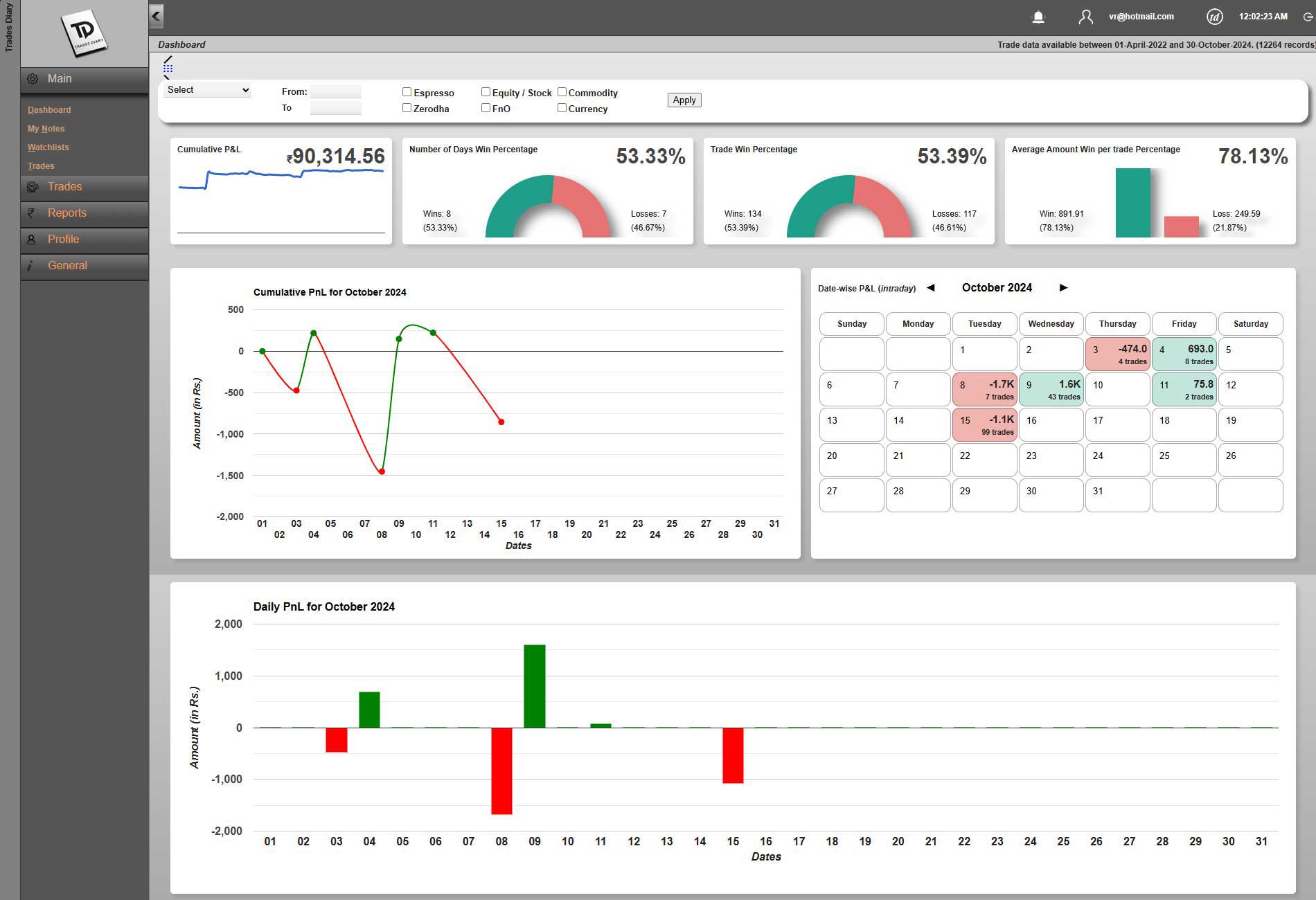This screenshot has height=900, width=1316.
Task: Click the green Win bar 891.91
Action: (x=1132, y=203)
